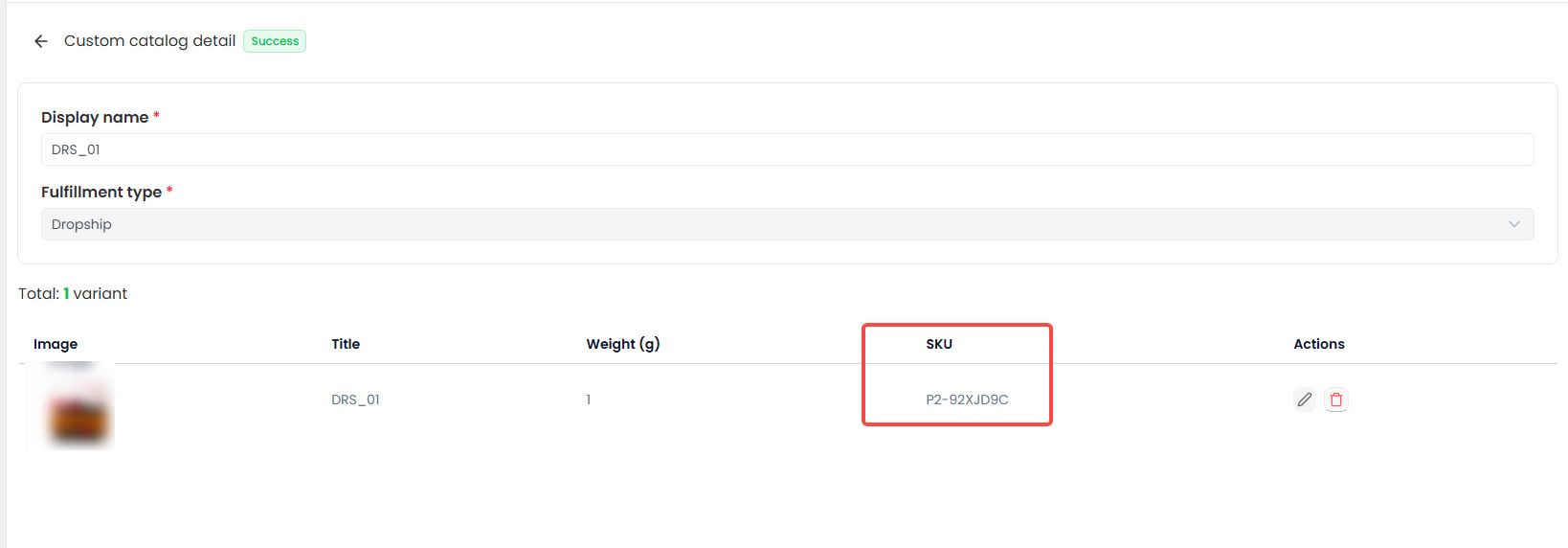Click the Fulfillment type label

click(x=101, y=192)
